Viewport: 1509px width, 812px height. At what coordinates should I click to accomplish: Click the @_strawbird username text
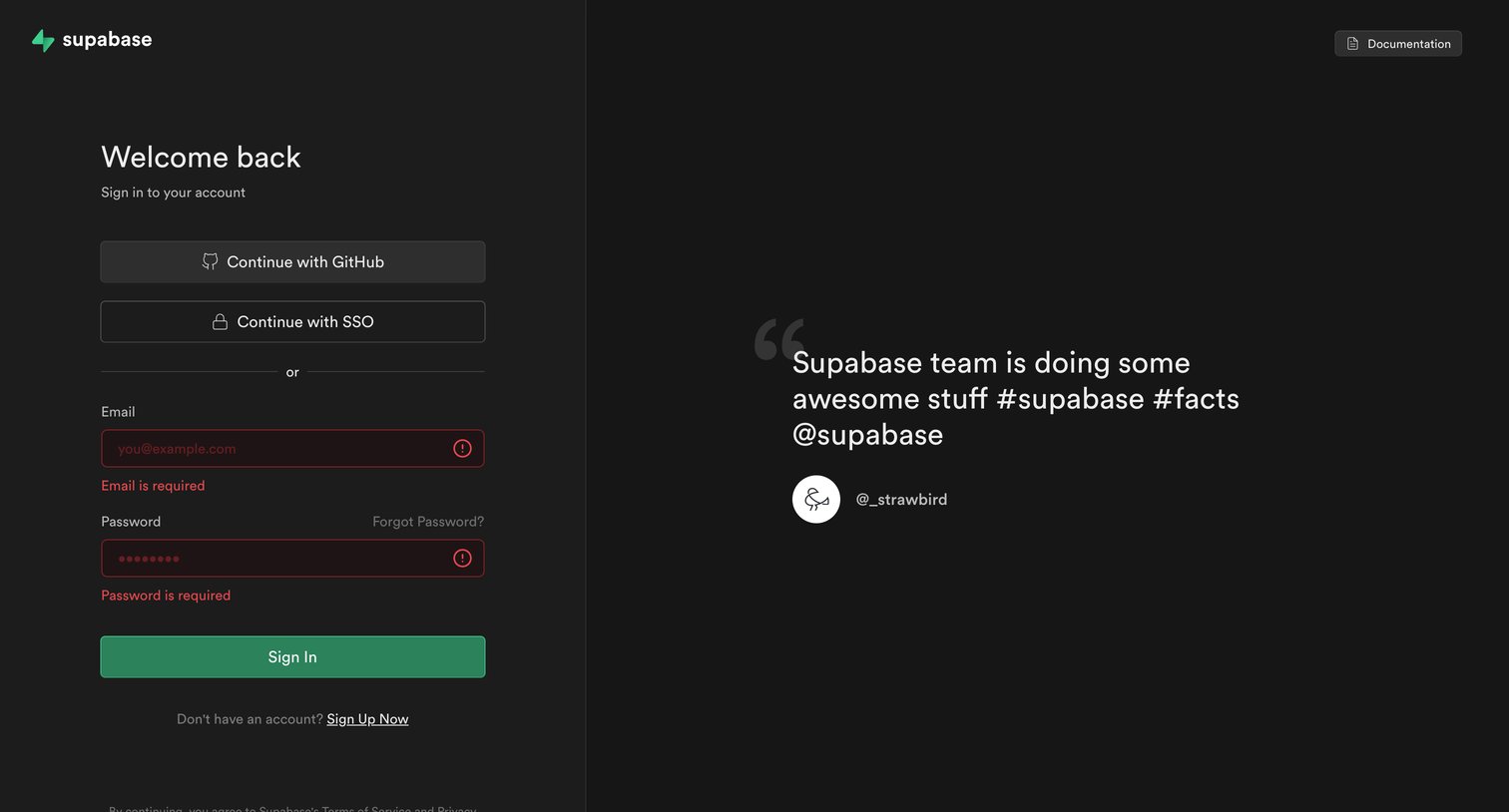click(901, 500)
